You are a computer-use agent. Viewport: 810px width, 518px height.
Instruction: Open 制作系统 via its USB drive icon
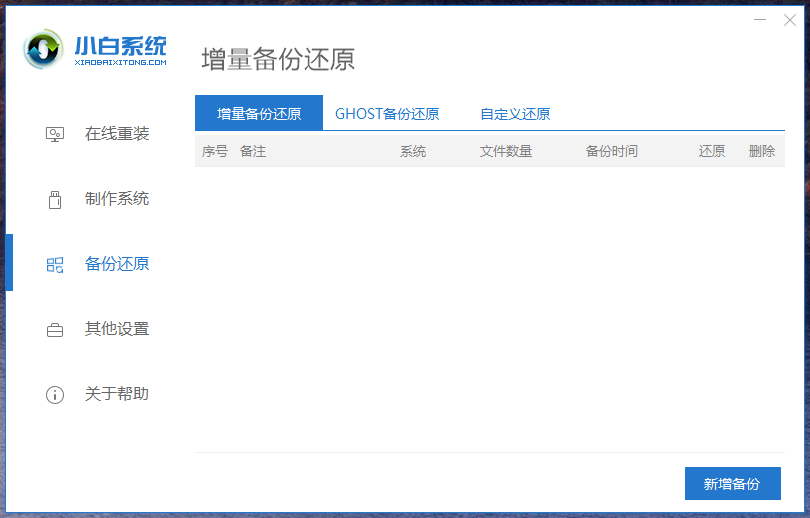click(55, 199)
